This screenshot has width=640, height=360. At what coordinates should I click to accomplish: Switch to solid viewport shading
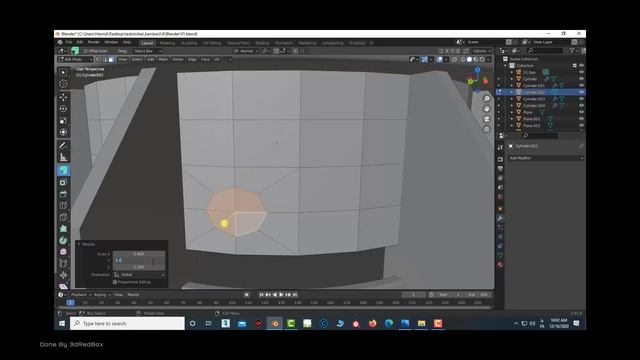pos(469,60)
